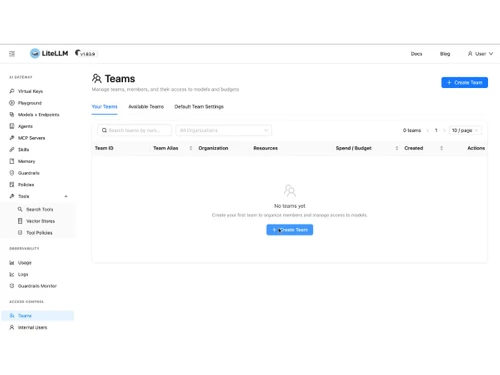Click the user avatar icon in header
This screenshot has width=500, height=375.
(x=470, y=54)
